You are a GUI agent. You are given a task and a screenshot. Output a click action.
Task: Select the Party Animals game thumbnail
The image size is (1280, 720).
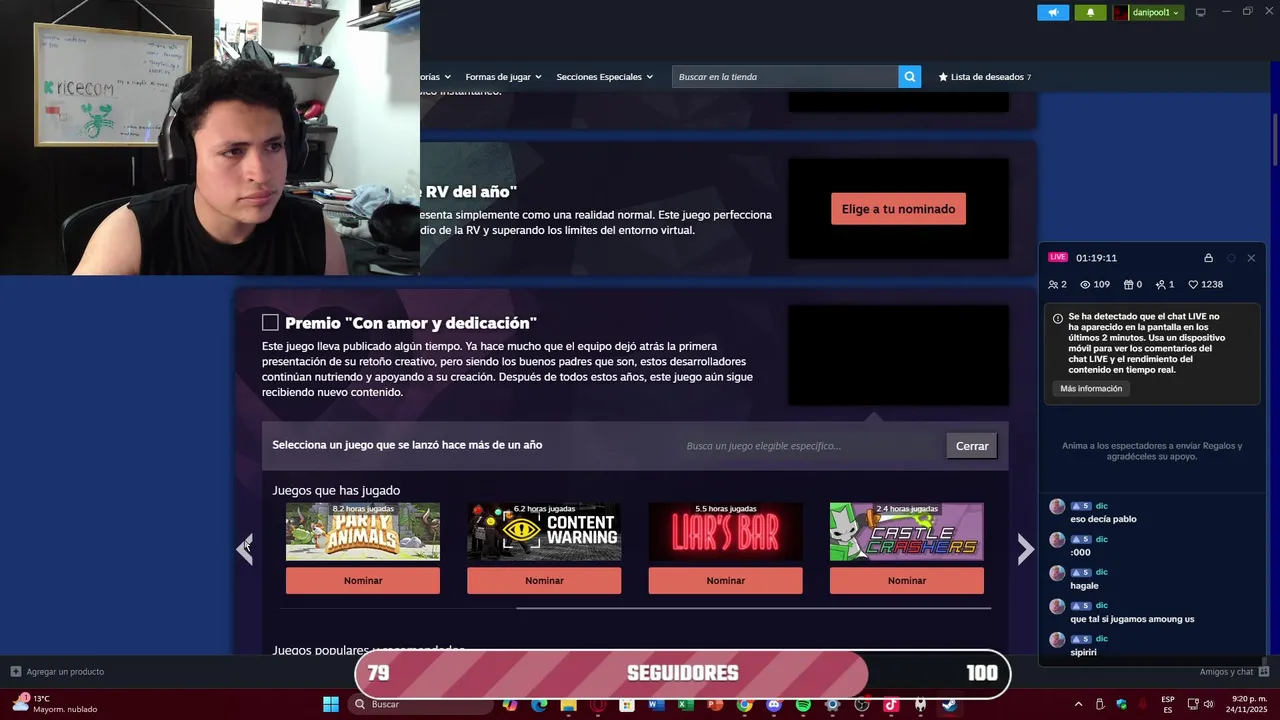363,531
